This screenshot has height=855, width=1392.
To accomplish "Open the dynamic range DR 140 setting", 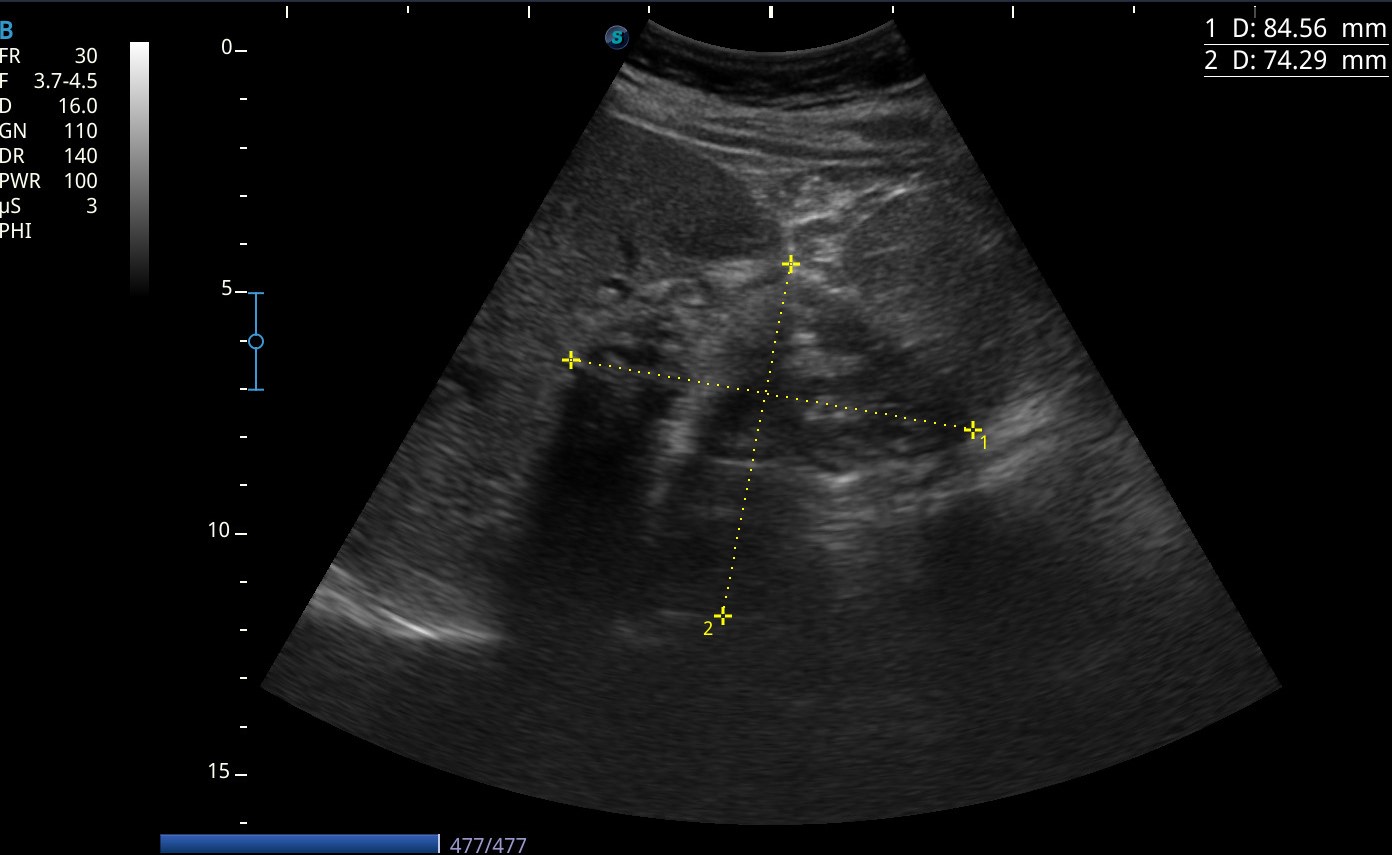I will point(48,156).
